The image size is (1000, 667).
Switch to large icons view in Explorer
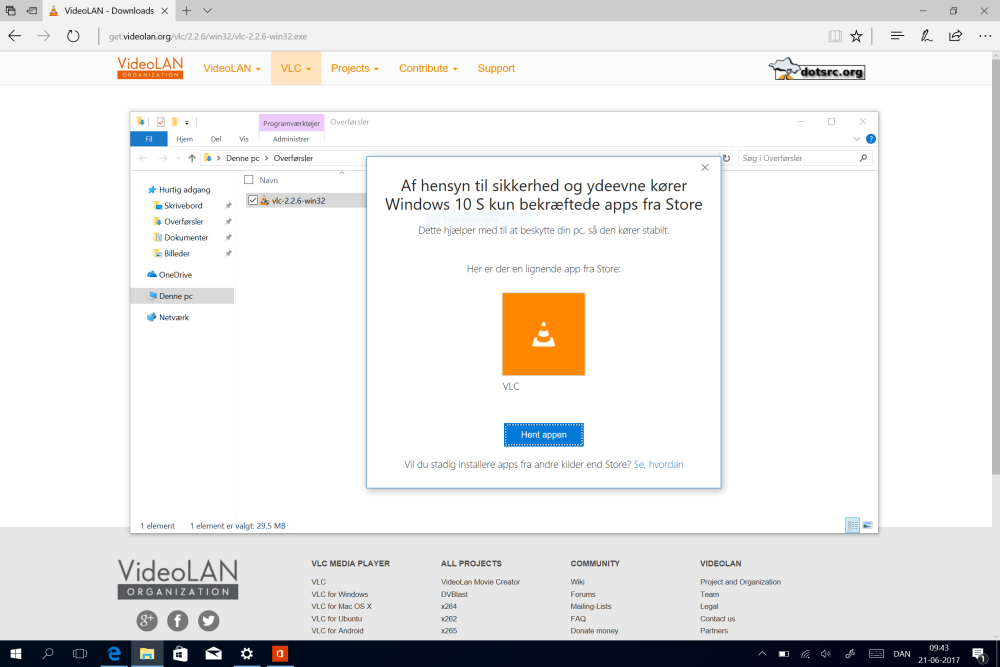coord(867,525)
